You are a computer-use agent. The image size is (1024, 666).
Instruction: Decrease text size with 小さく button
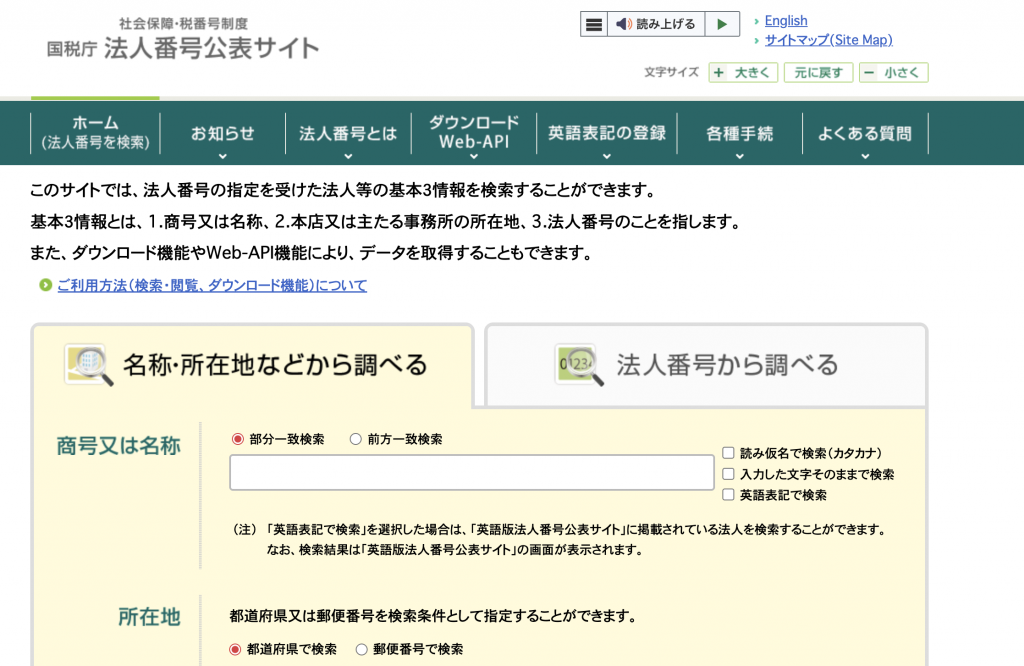coord(893,73)
